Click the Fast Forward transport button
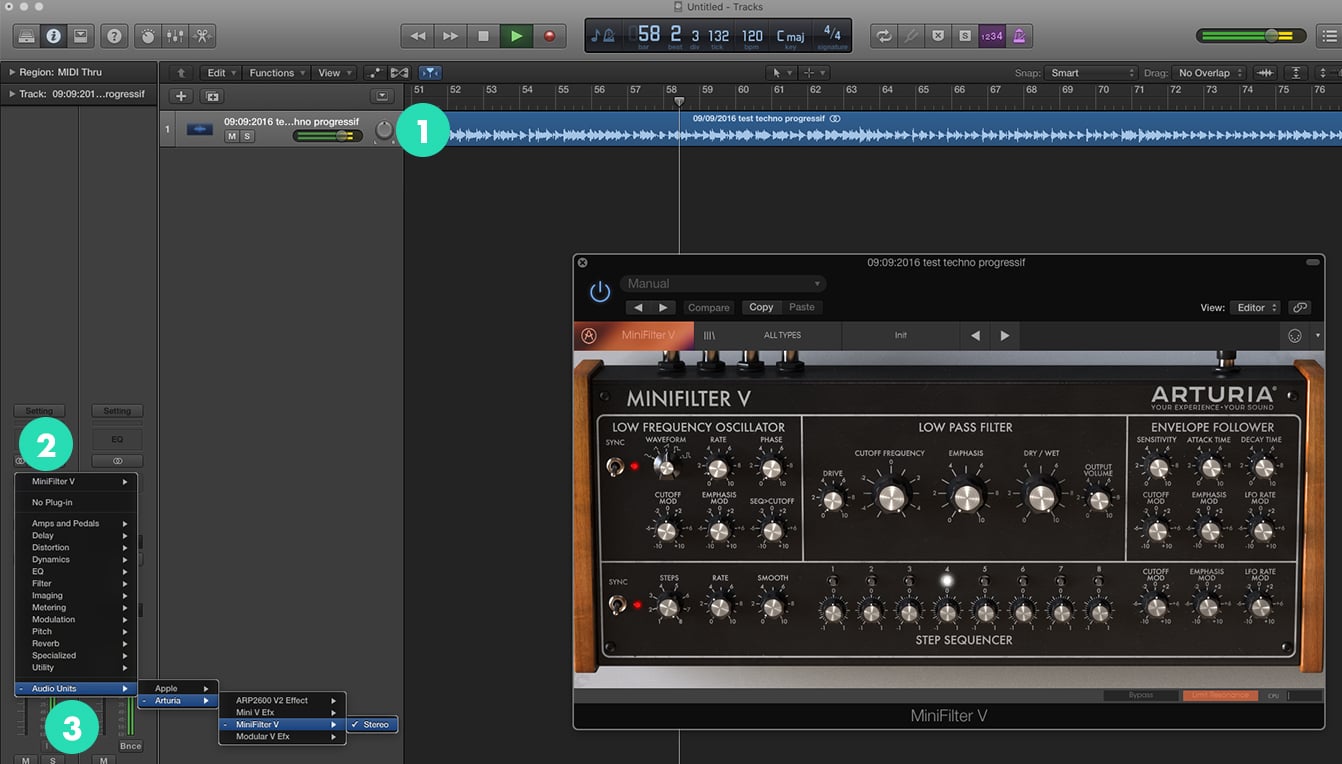 (451, 36)
